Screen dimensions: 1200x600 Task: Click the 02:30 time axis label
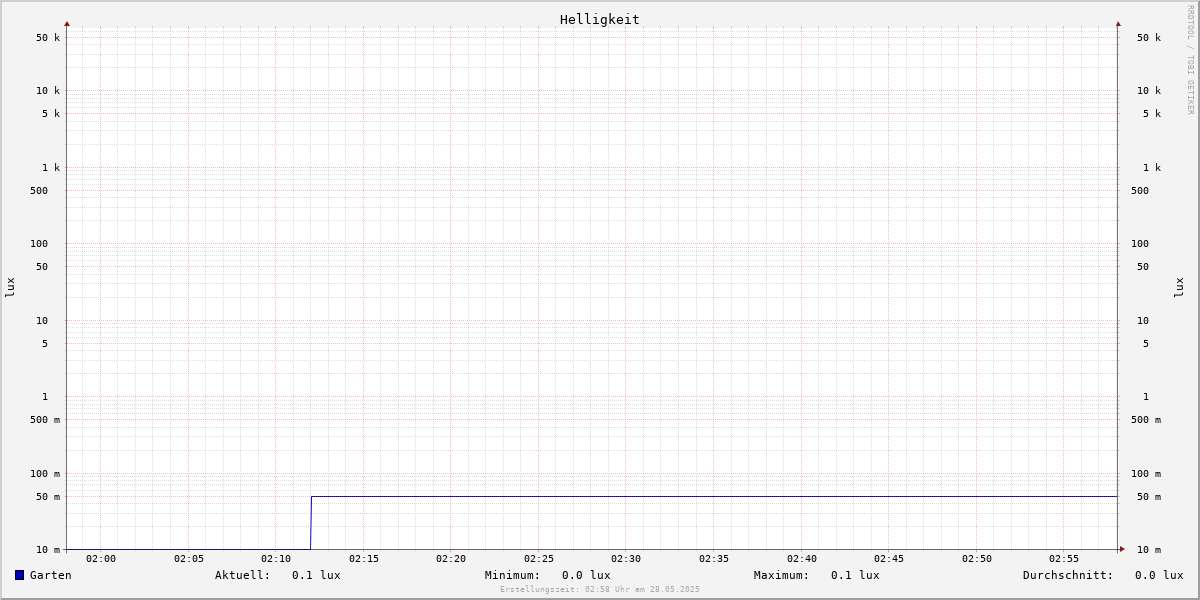626,559
